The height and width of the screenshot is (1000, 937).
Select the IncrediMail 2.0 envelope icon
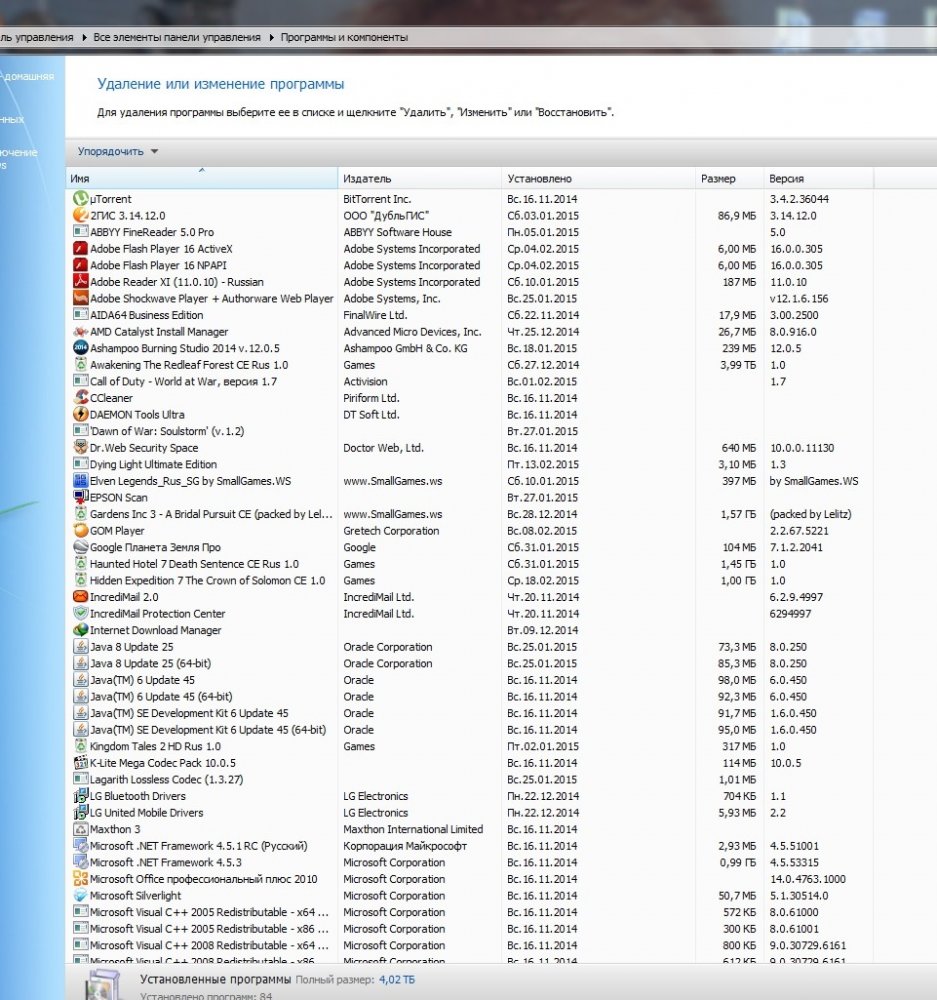tap(81, 597)
